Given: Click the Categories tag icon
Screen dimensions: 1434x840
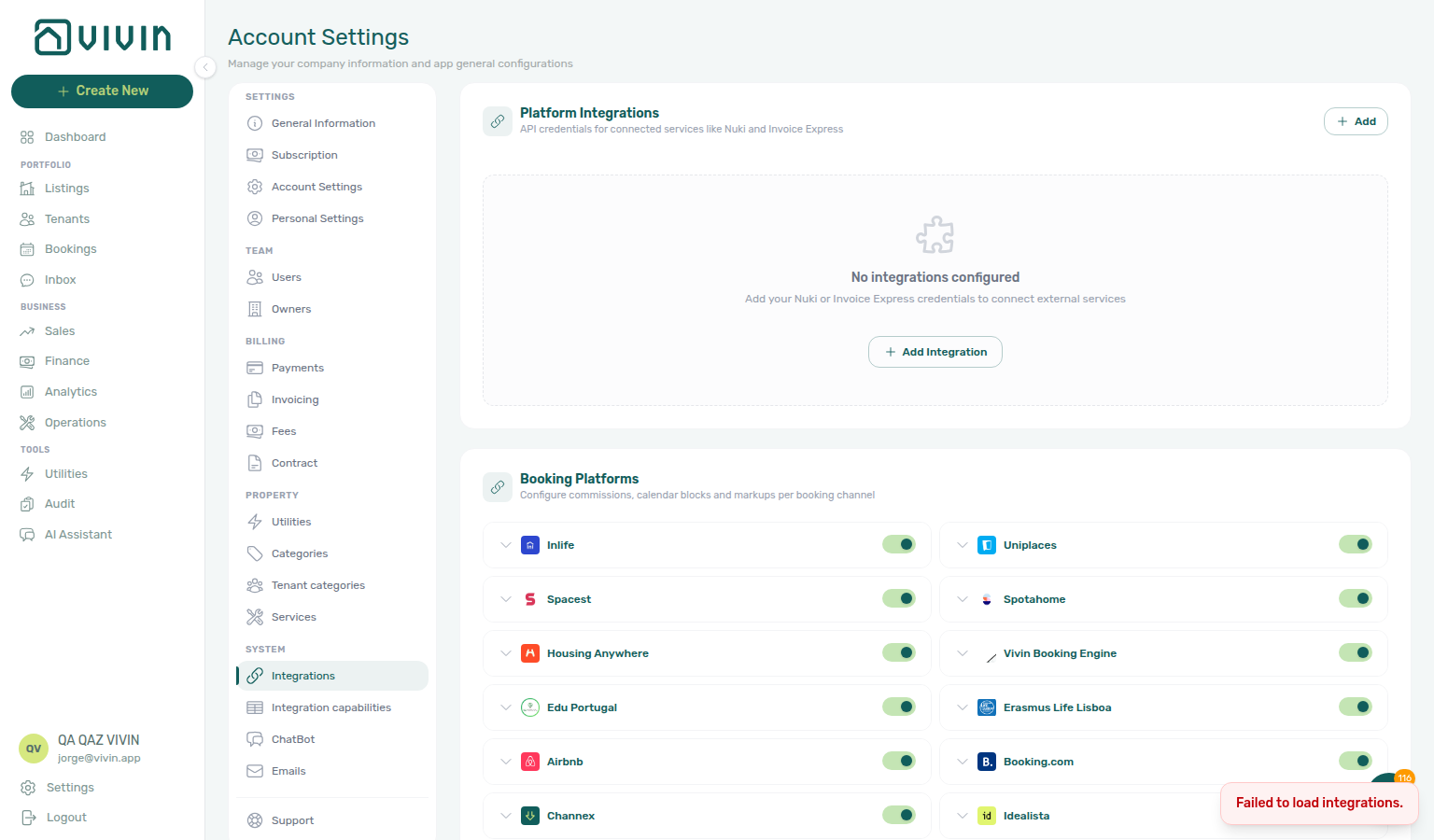Looking at the screenshot, I should pyautogui.click(x=255, y=553).
